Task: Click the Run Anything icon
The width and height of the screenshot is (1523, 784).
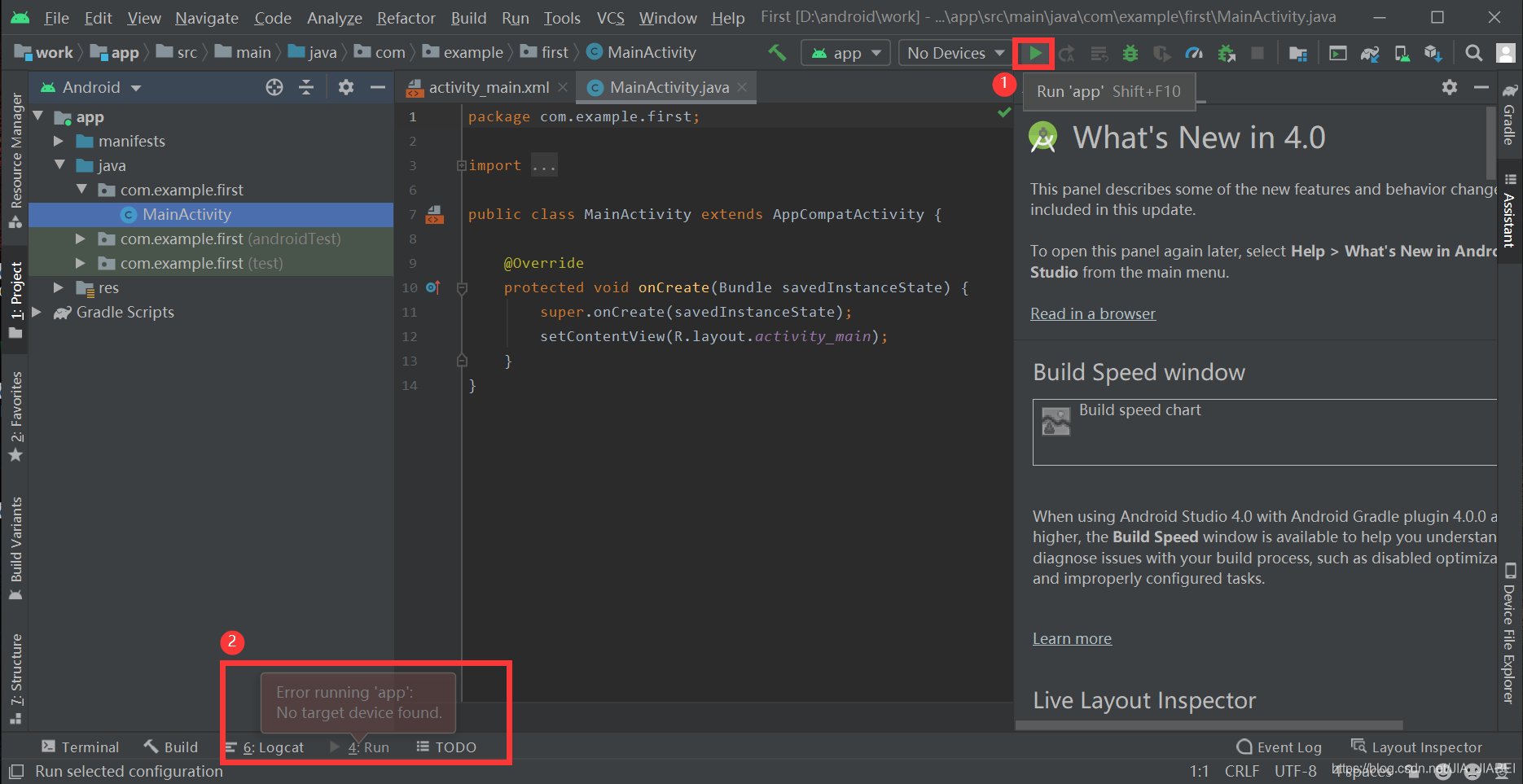Action: click(x=1337, y=53)
